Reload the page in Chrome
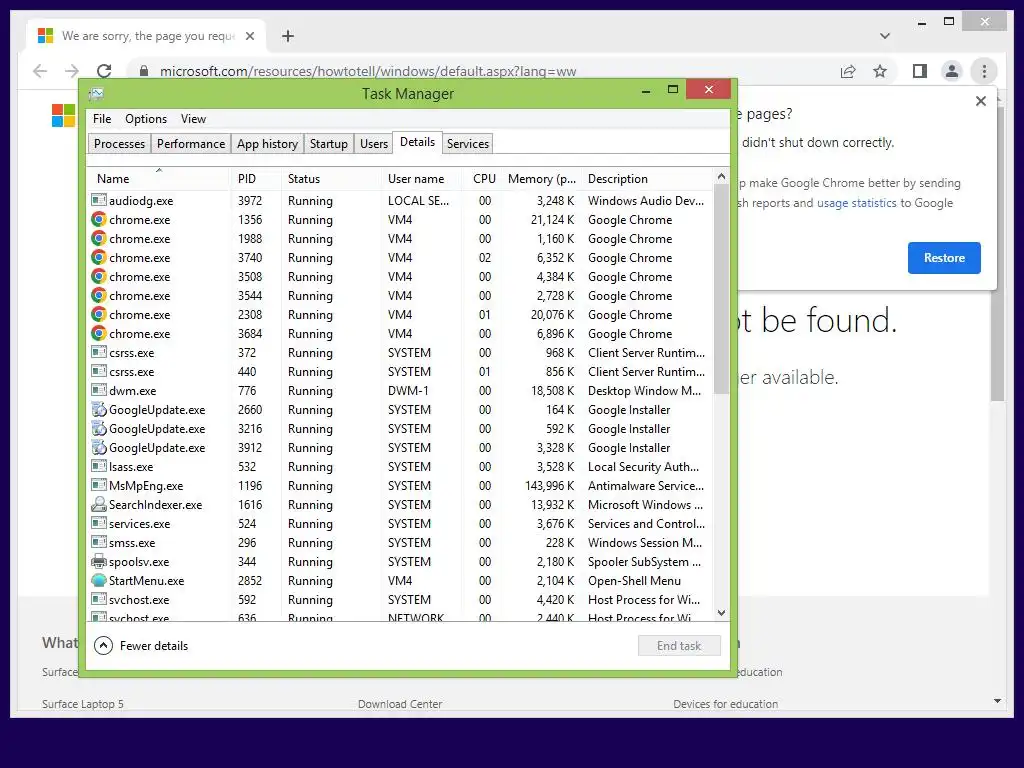 click(x=104, y=71)
